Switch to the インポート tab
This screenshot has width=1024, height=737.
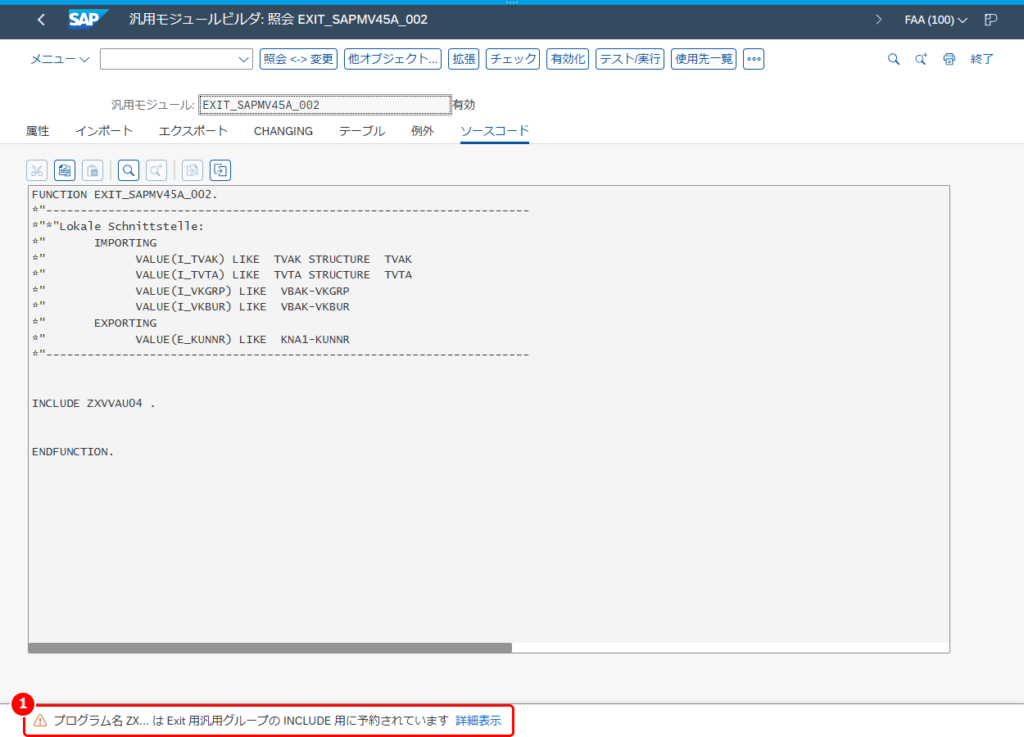[x=104, y=131]
